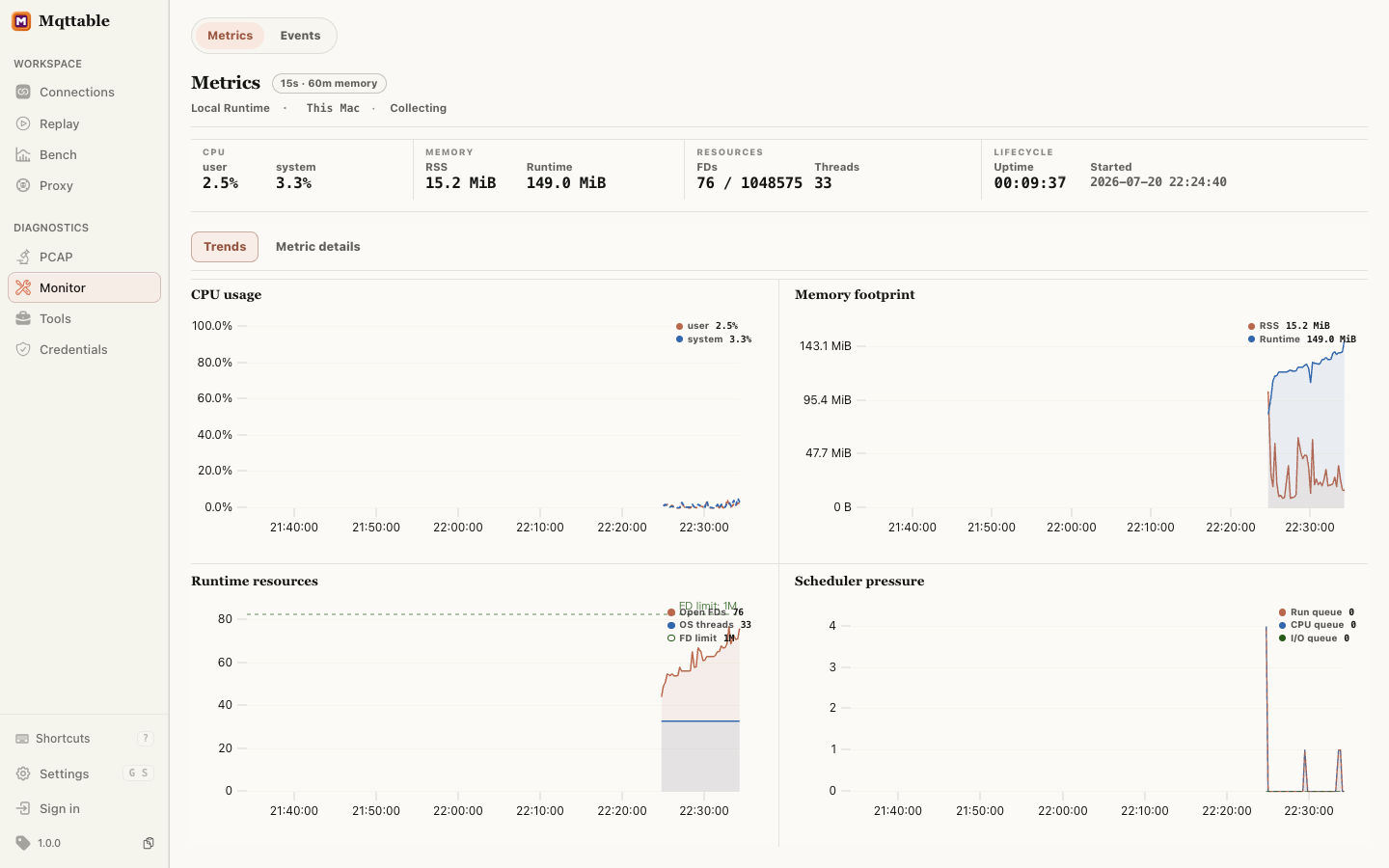The image size is (1389, 868).
Task: Toggle the Runtime series in Memory legend
Action: click(1301, 339)
